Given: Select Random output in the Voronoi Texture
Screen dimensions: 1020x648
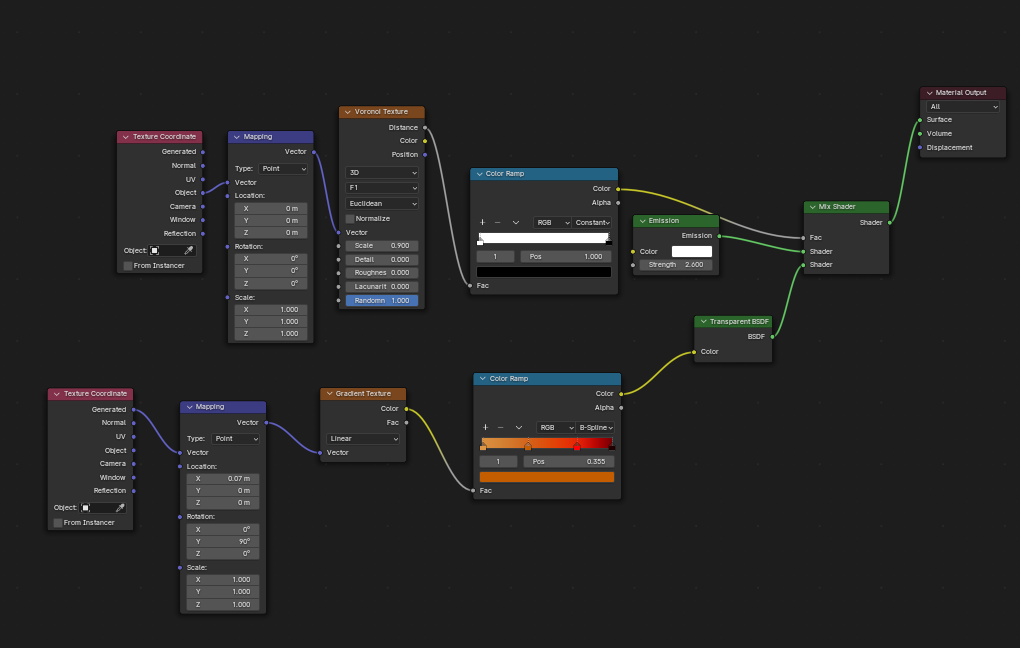Looking at the screenshot, I should [x=380, y=300].
